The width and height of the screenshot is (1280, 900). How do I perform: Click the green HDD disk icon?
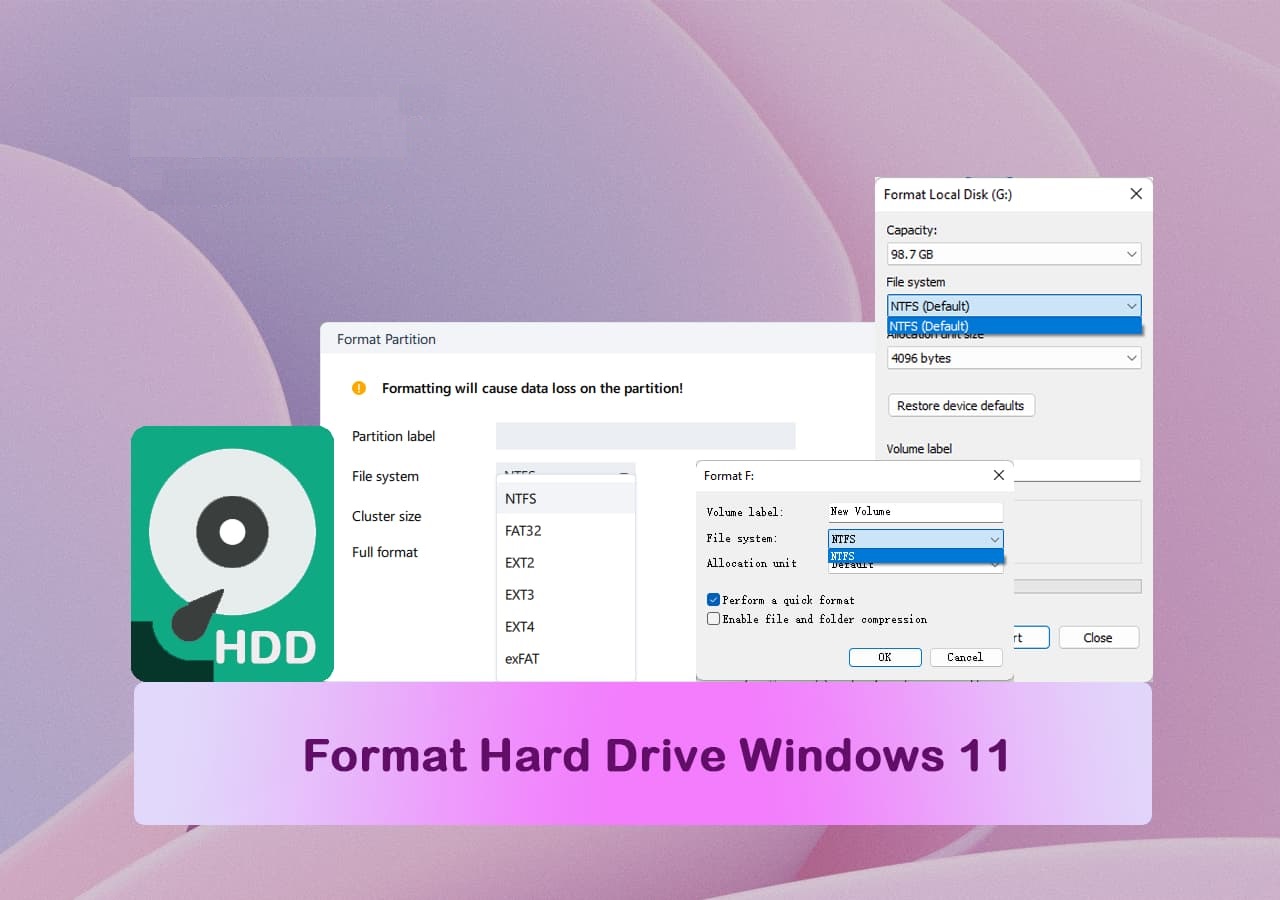(x=232, y=554)
